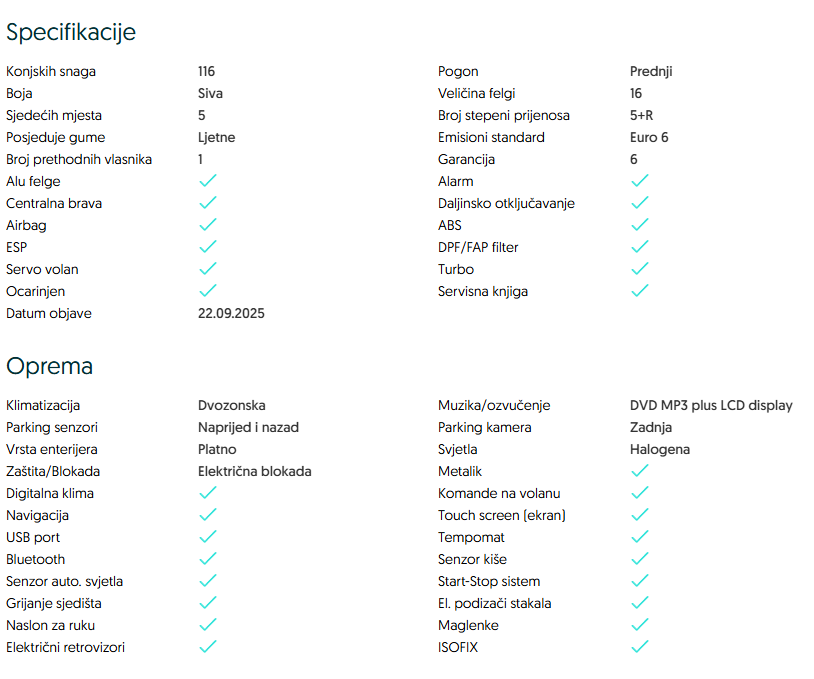This screenshot has height=679, width=814.
Task: Click the Konjskih snaga label
Action: (x=51, y=71)
